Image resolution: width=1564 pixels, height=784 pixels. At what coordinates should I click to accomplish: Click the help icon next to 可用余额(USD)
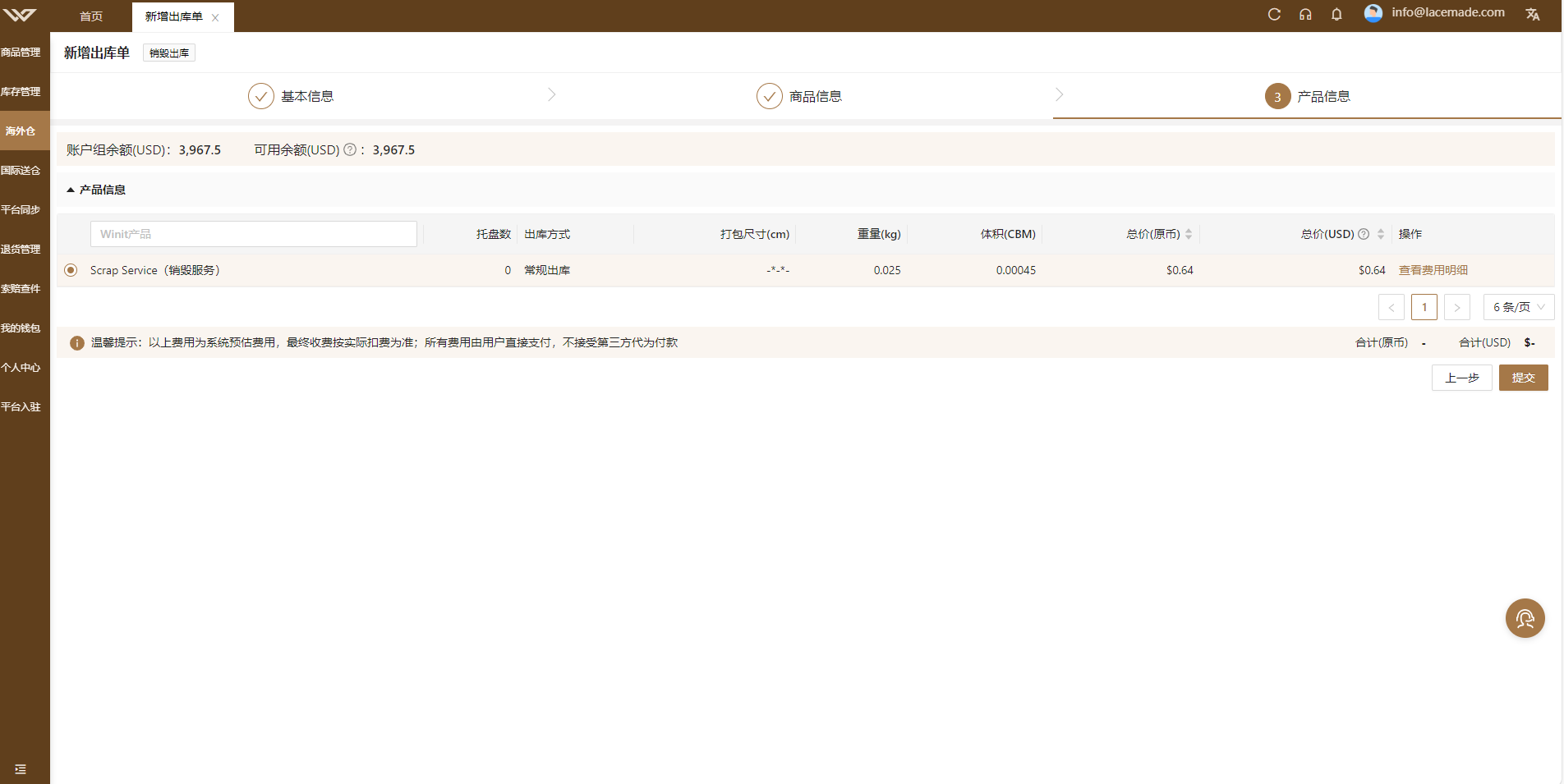coord(350,149)
